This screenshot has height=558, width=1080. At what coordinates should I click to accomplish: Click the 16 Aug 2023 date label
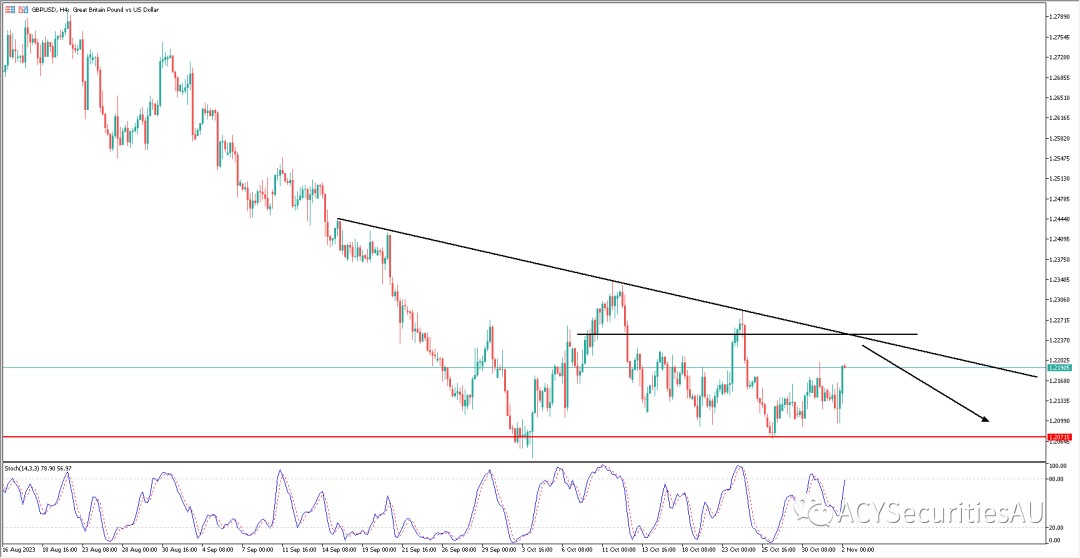click(x=17, y=550)
